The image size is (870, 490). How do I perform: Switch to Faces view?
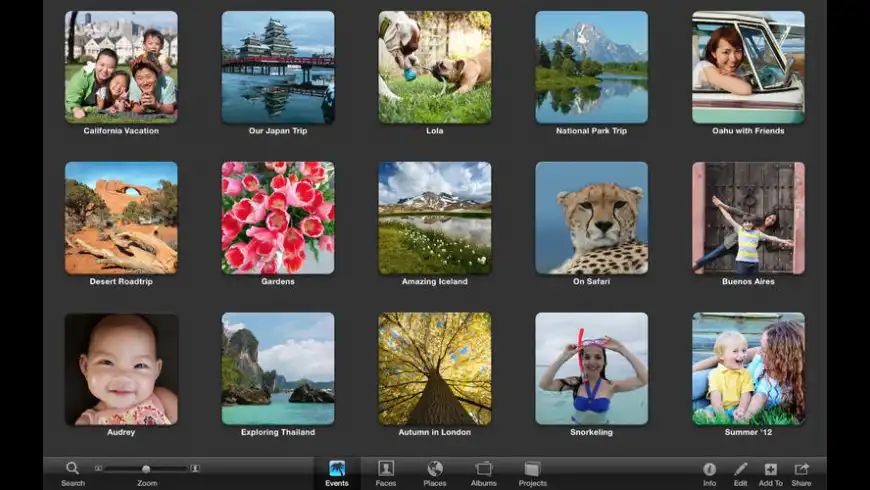tap(386, 468)
